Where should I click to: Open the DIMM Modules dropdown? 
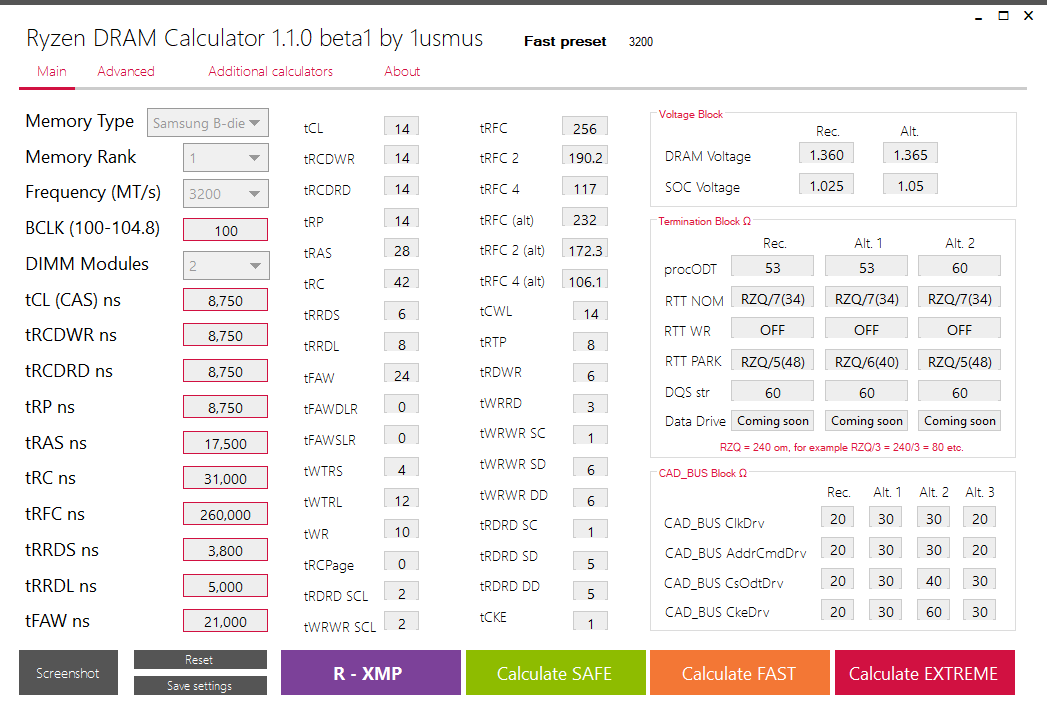(226, 266)
